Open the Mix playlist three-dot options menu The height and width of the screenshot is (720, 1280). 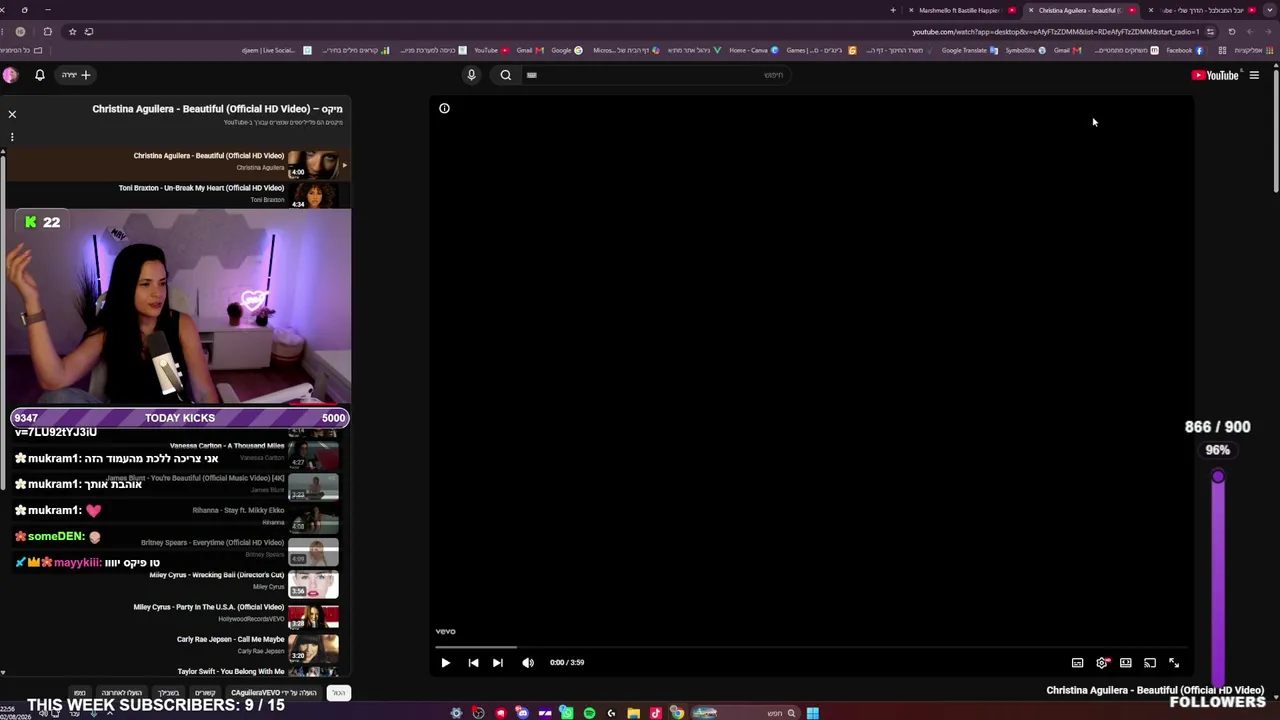point(12,137)
